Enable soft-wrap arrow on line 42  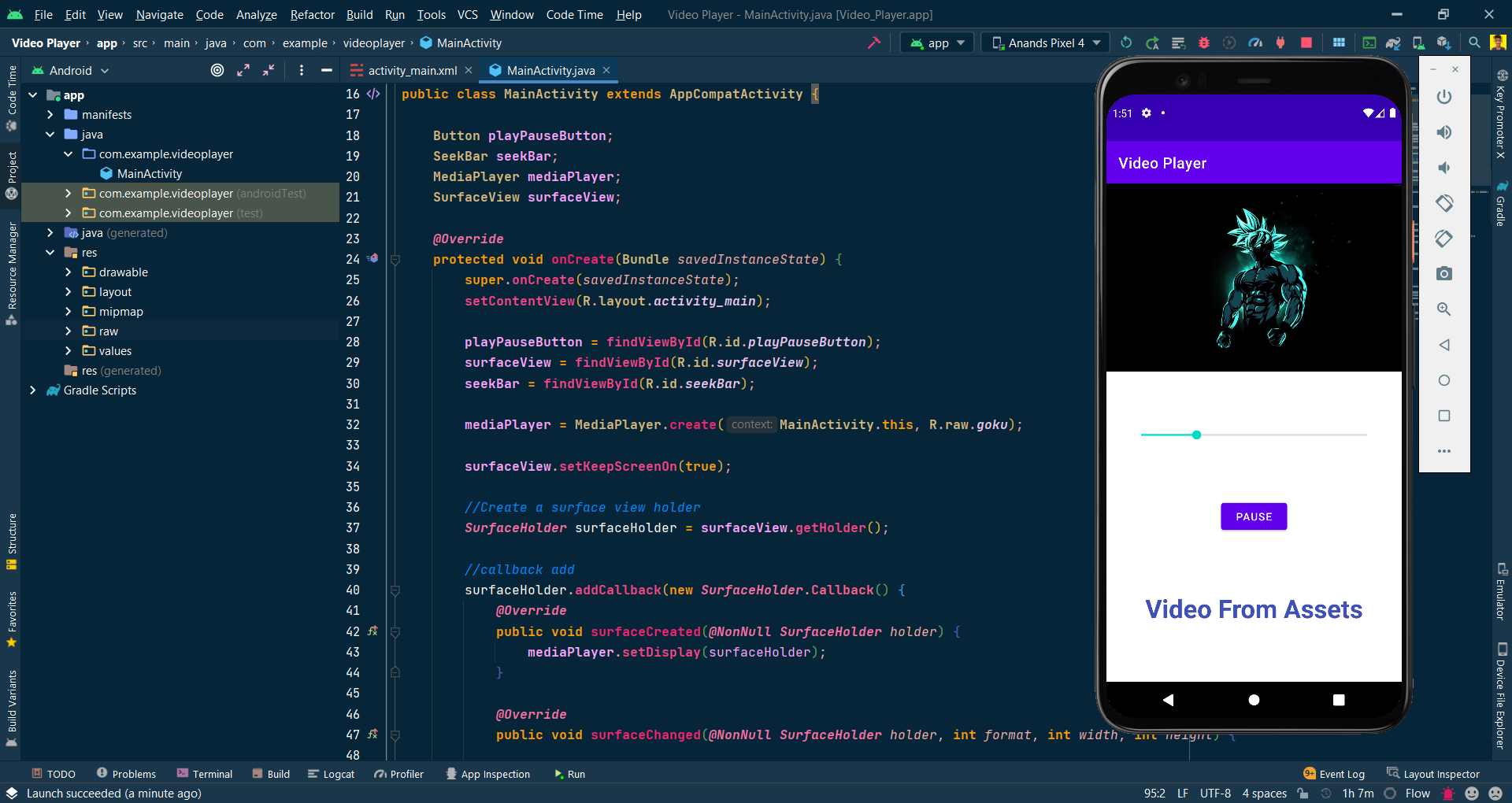(x=372, y=631)
